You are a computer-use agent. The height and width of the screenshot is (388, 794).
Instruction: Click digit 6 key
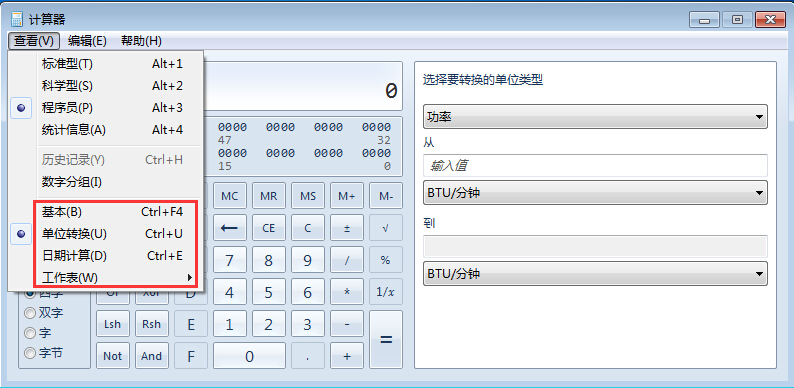click(x=307, y=292)
